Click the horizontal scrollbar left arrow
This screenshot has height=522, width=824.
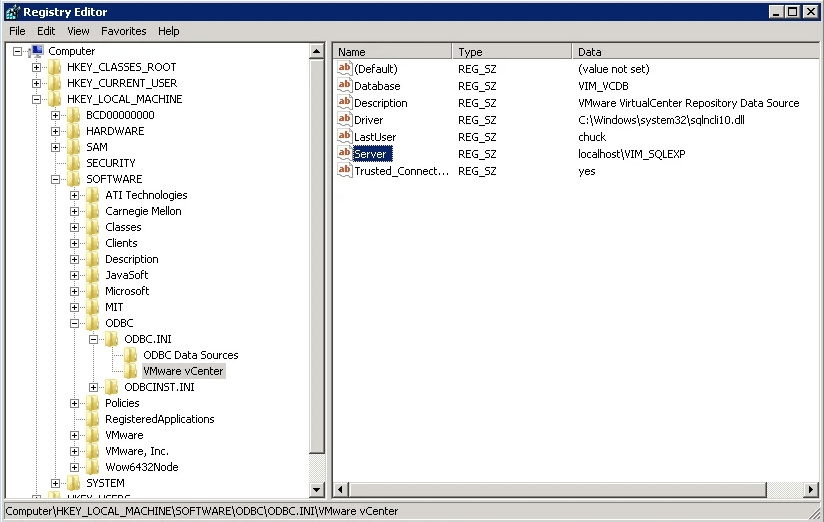pyautogui.click(x=340, y=489)
